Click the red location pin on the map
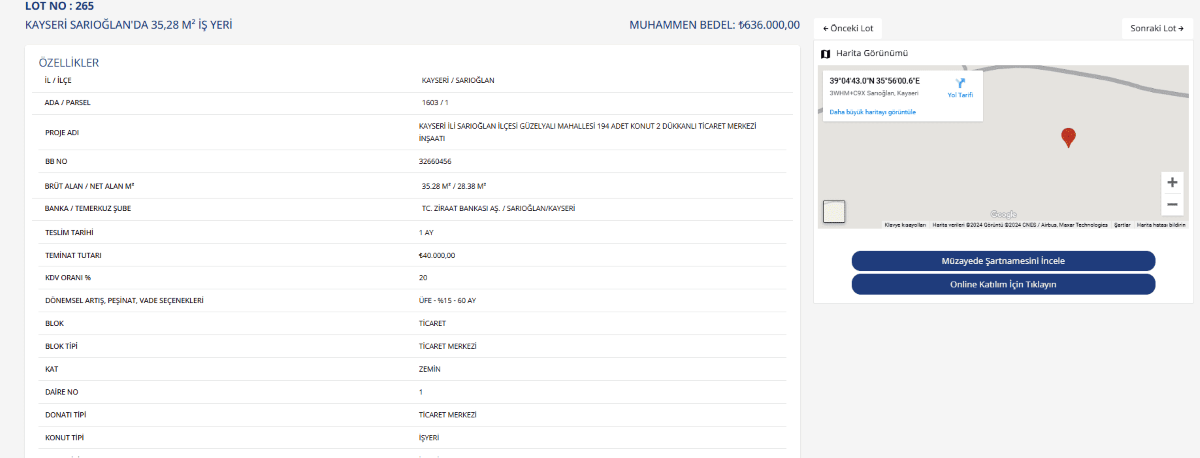 pos(1068,138)
